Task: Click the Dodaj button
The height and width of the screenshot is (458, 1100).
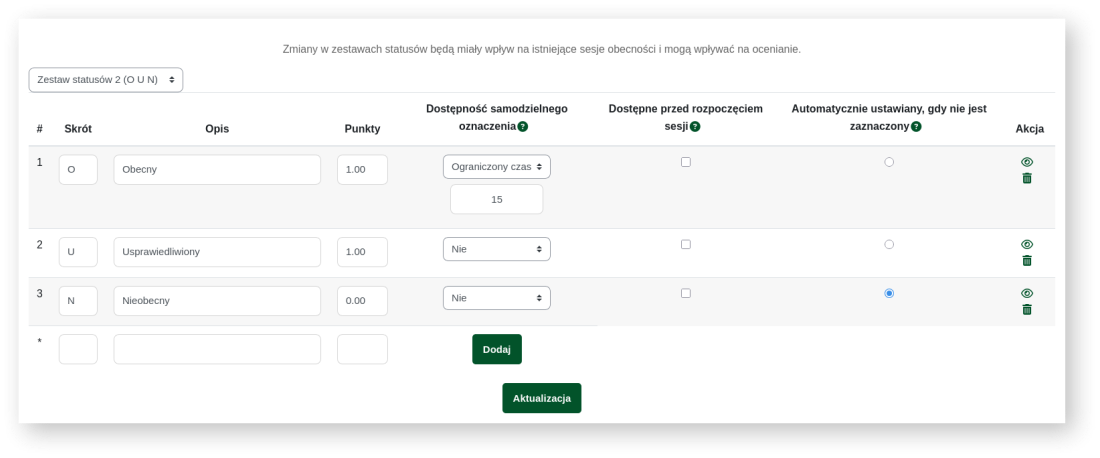Action: [x=497, y=349]
